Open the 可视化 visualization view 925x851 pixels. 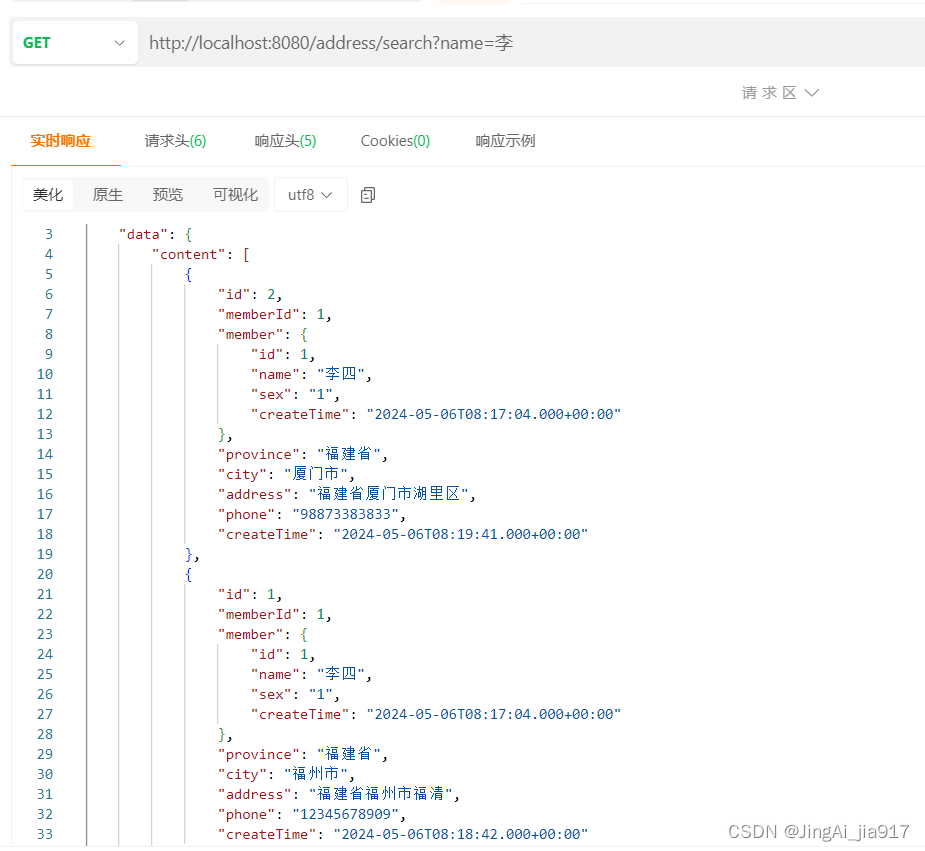click(234, 194)
